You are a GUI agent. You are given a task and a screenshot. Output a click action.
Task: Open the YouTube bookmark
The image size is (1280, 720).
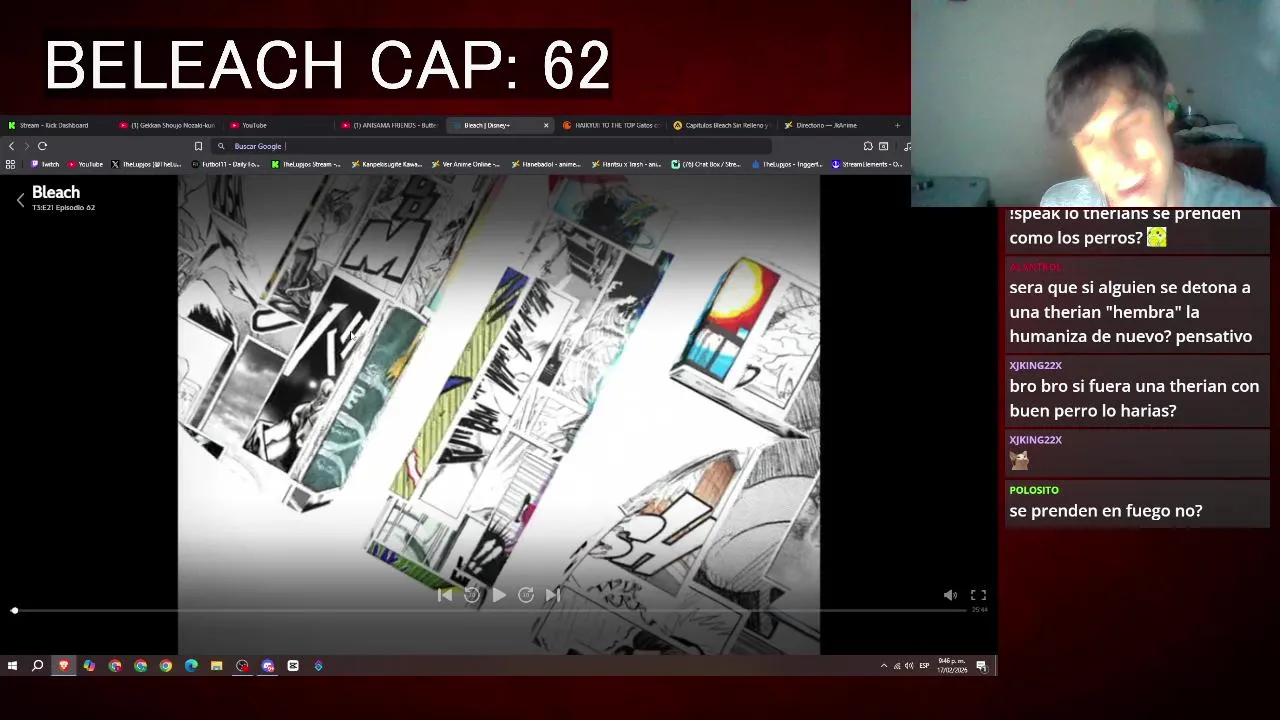85,164
